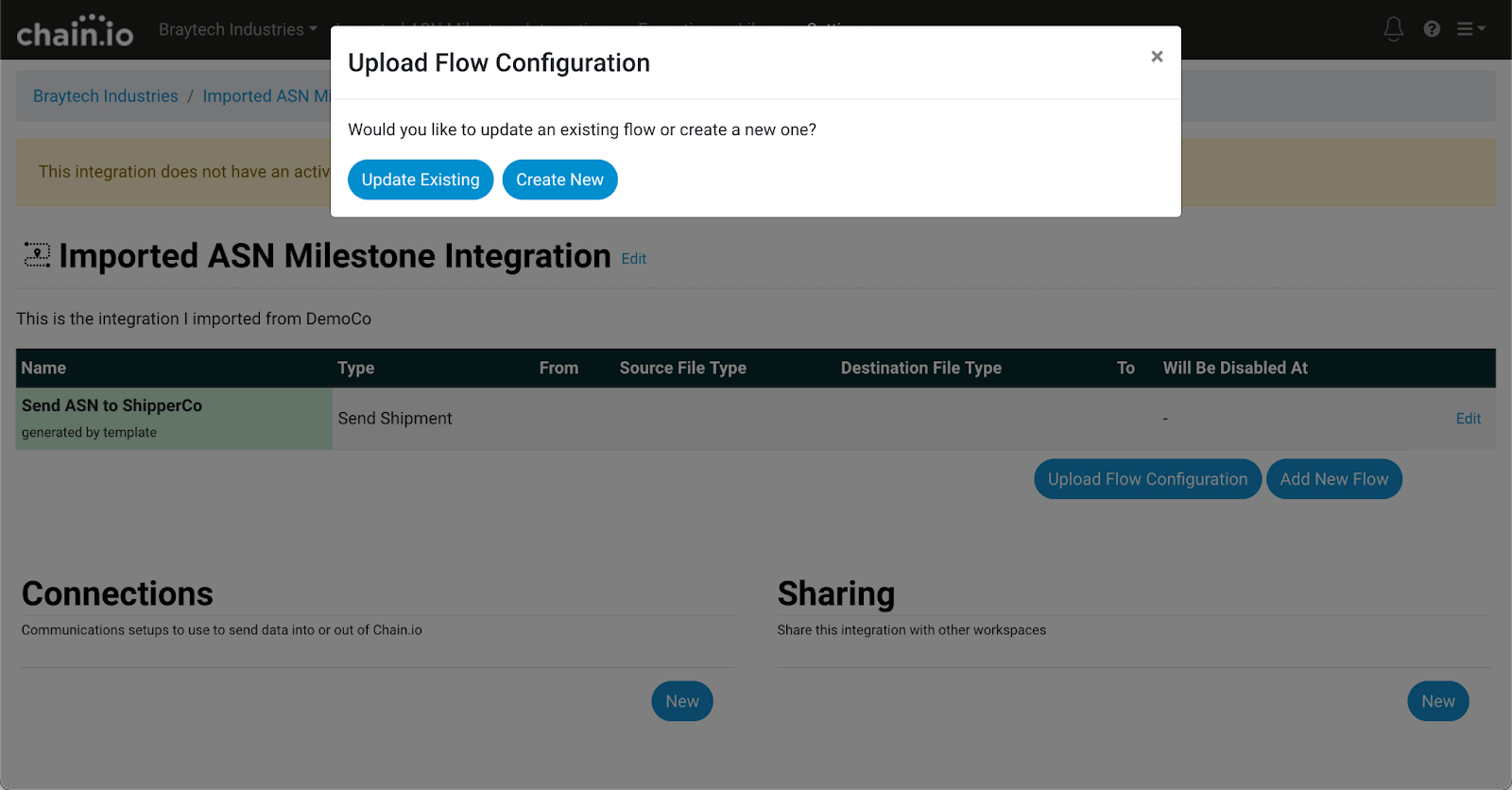Click the Name column header
The width and height of the screenshot is (1512, 790).
(x=43, y=369)
